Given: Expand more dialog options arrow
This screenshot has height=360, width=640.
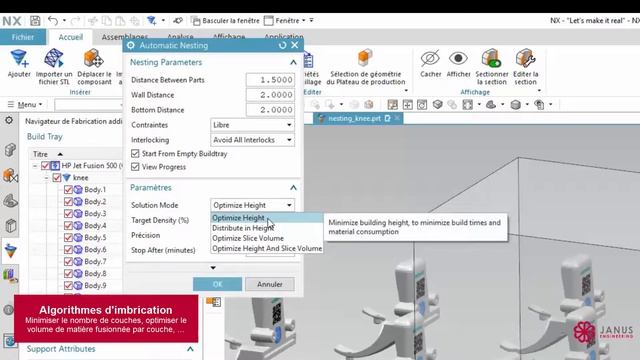Looking at the screenshot, I should pos(213,268).
